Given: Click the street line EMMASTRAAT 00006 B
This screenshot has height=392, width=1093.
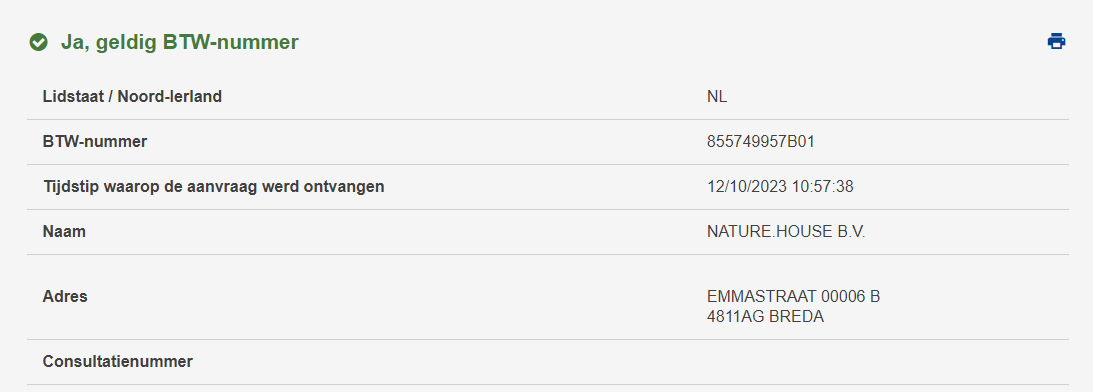Looking at the screenshot, I should pos(793,296).
